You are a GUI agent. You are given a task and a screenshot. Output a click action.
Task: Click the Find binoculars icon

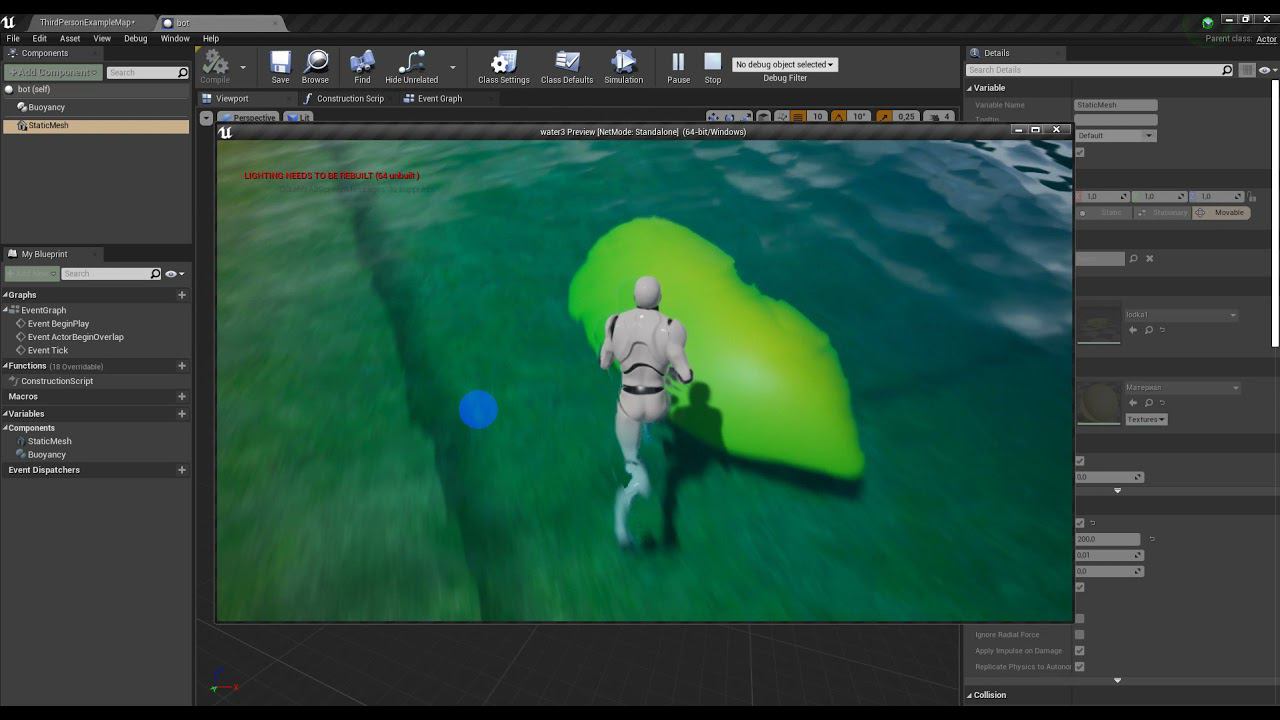pos(362,67)
